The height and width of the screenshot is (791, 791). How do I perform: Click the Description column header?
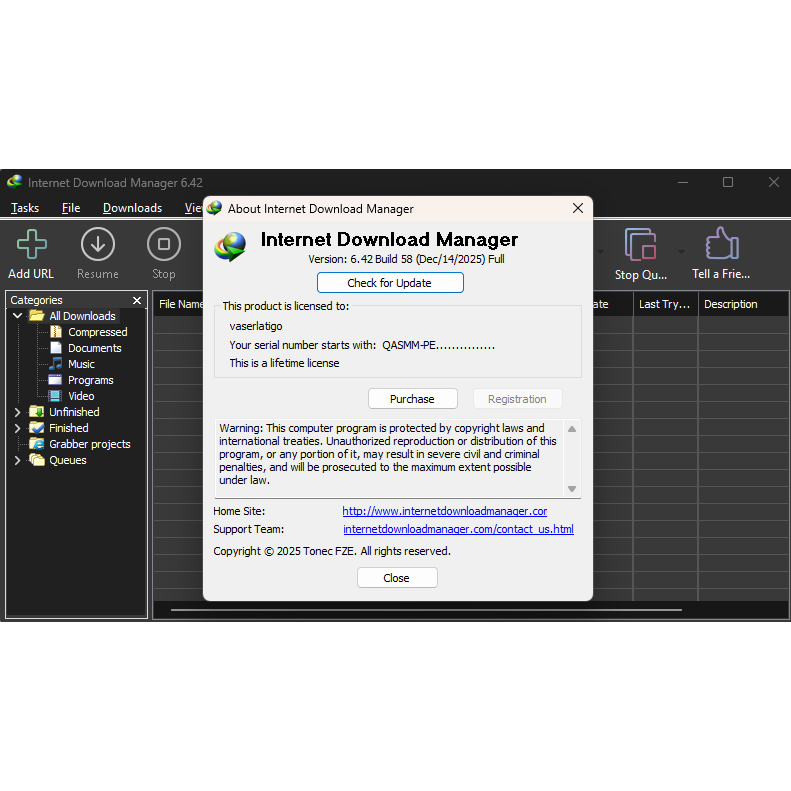coord(743,304)
